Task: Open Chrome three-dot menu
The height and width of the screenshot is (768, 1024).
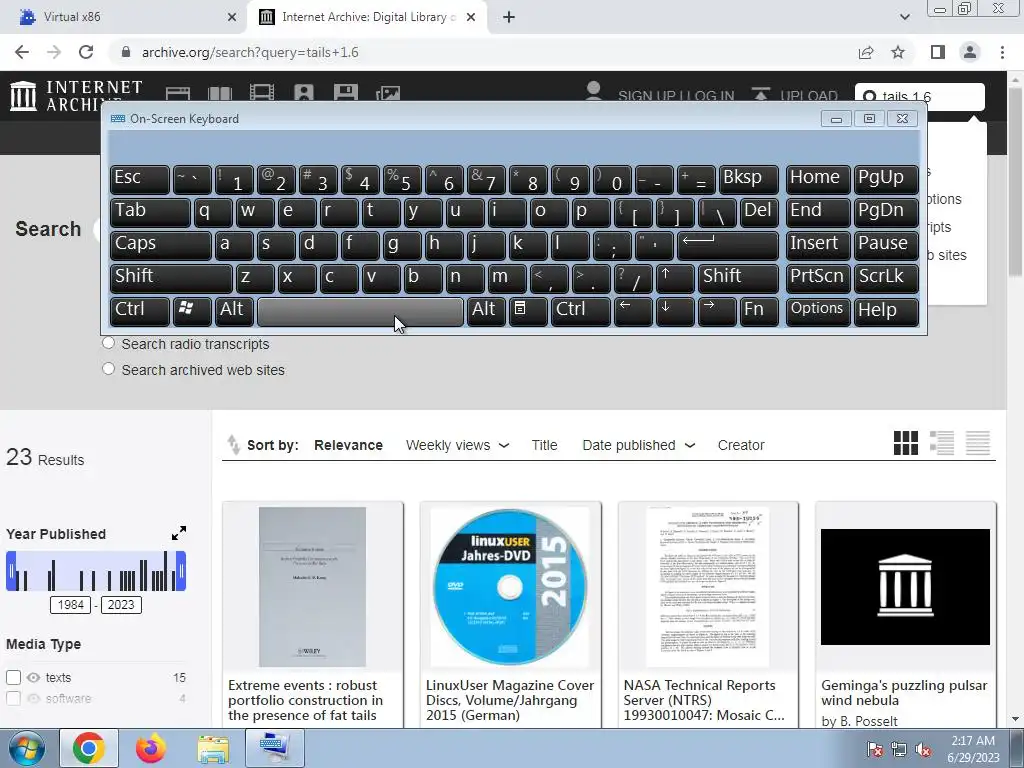Action: tap(1002, 52)
